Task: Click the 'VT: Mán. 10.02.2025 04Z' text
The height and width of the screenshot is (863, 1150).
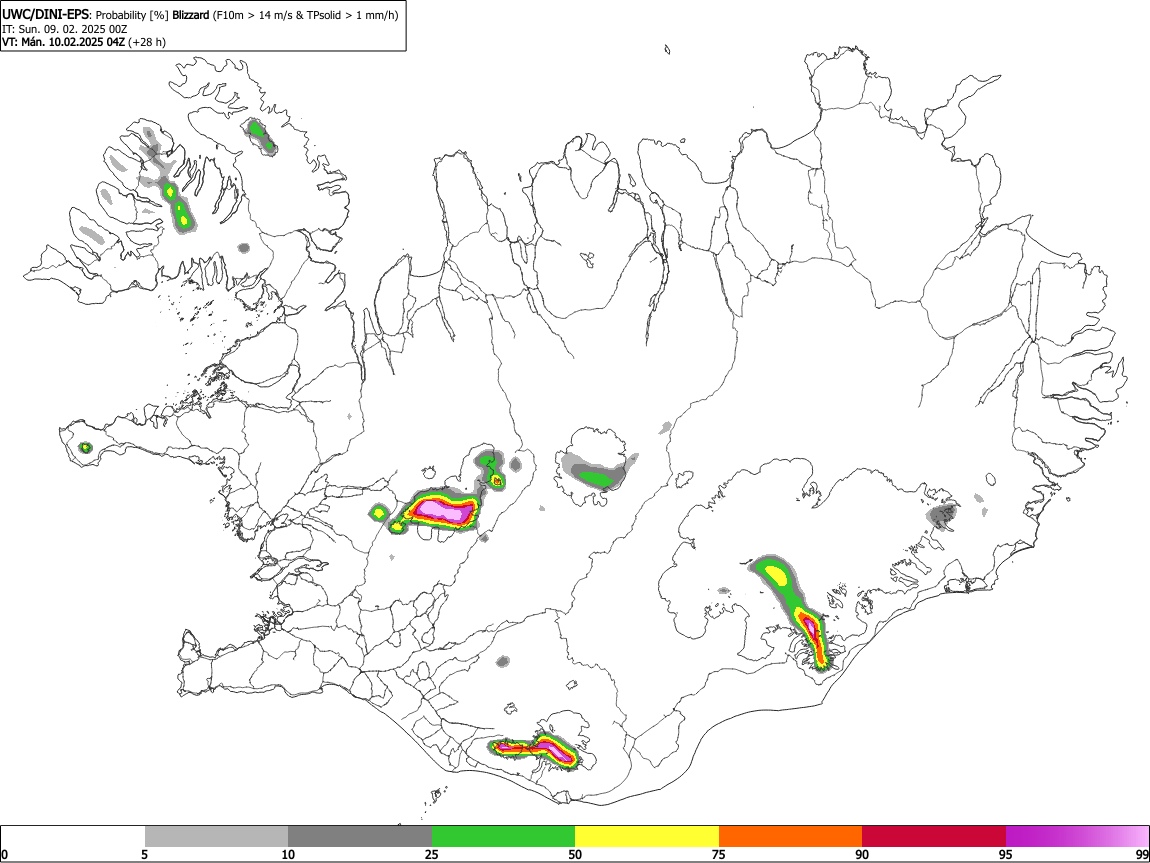Action: [63, 42]
